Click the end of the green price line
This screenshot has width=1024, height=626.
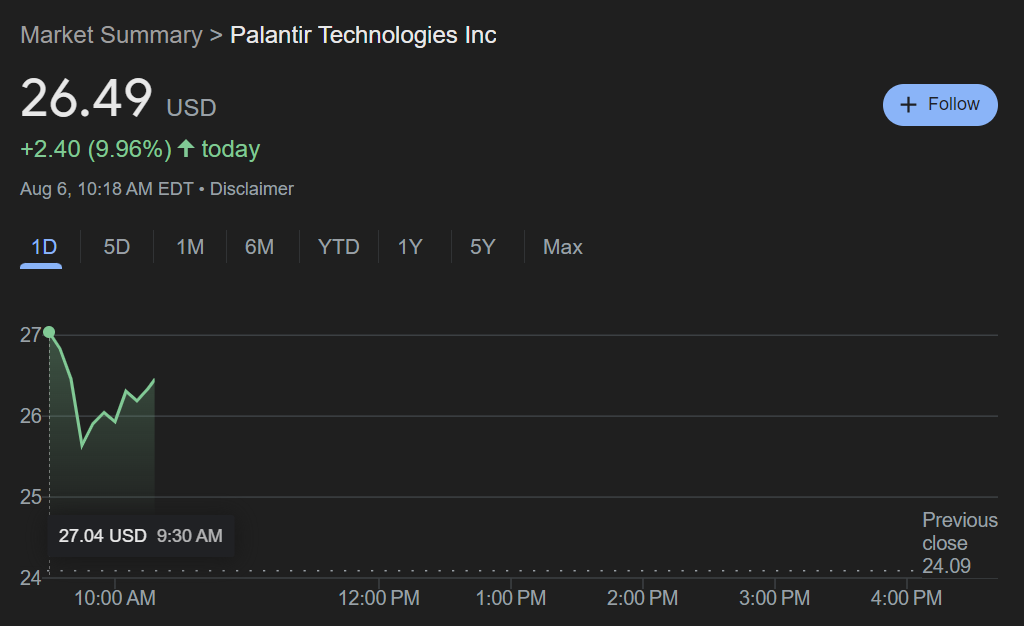pos(154,379)
